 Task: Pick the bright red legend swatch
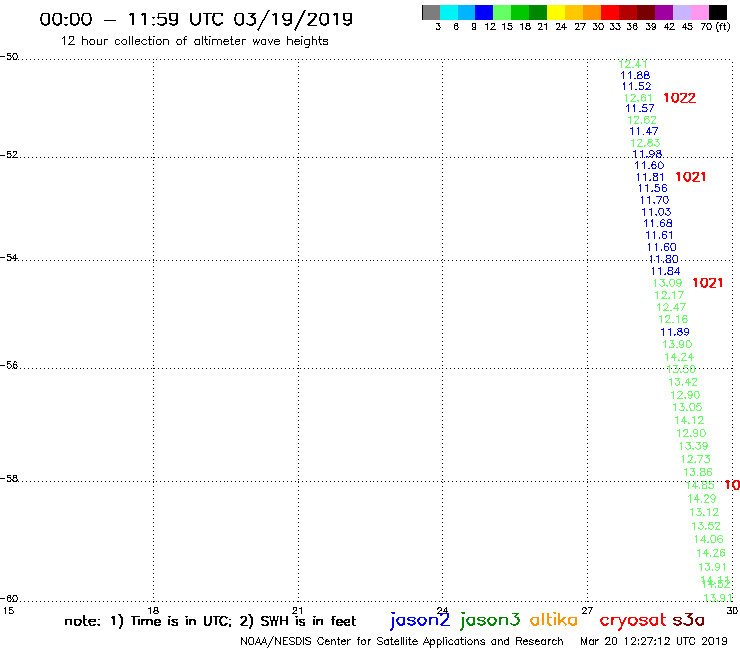[x=610, y=13]
